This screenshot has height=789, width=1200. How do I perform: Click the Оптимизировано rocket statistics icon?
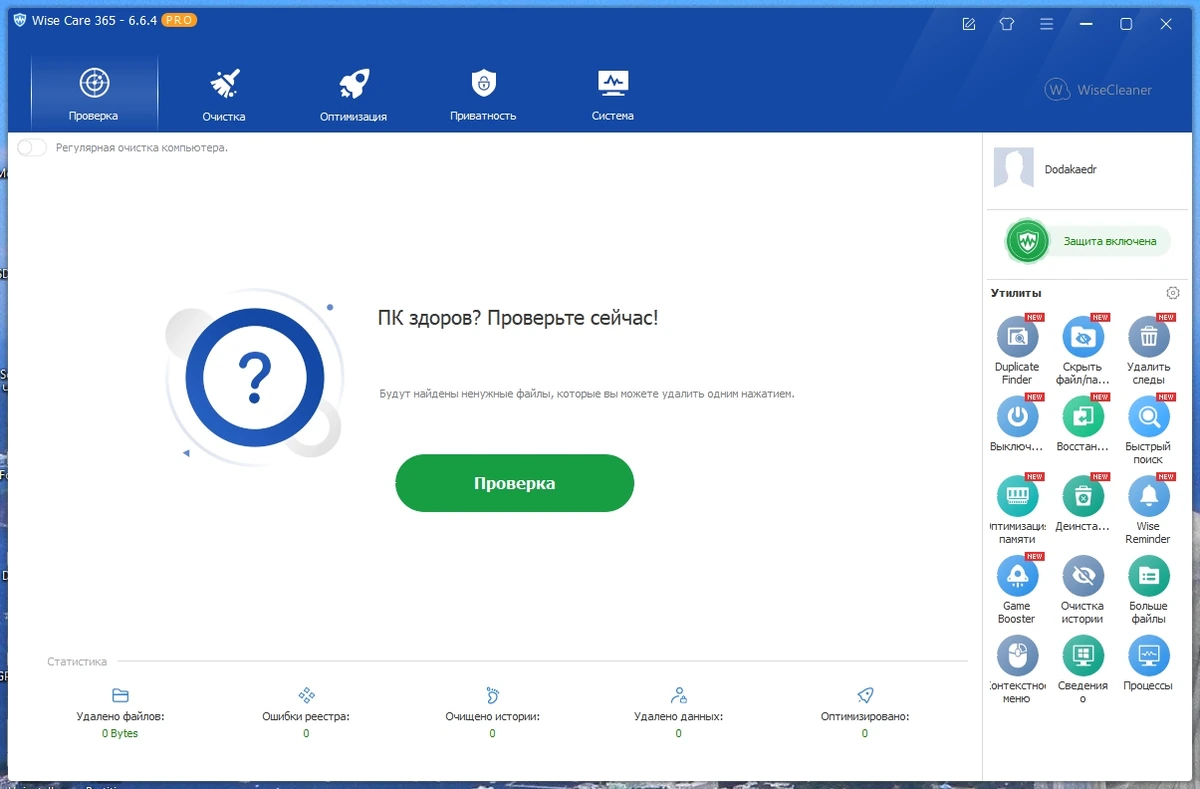(x=865, y=695)
